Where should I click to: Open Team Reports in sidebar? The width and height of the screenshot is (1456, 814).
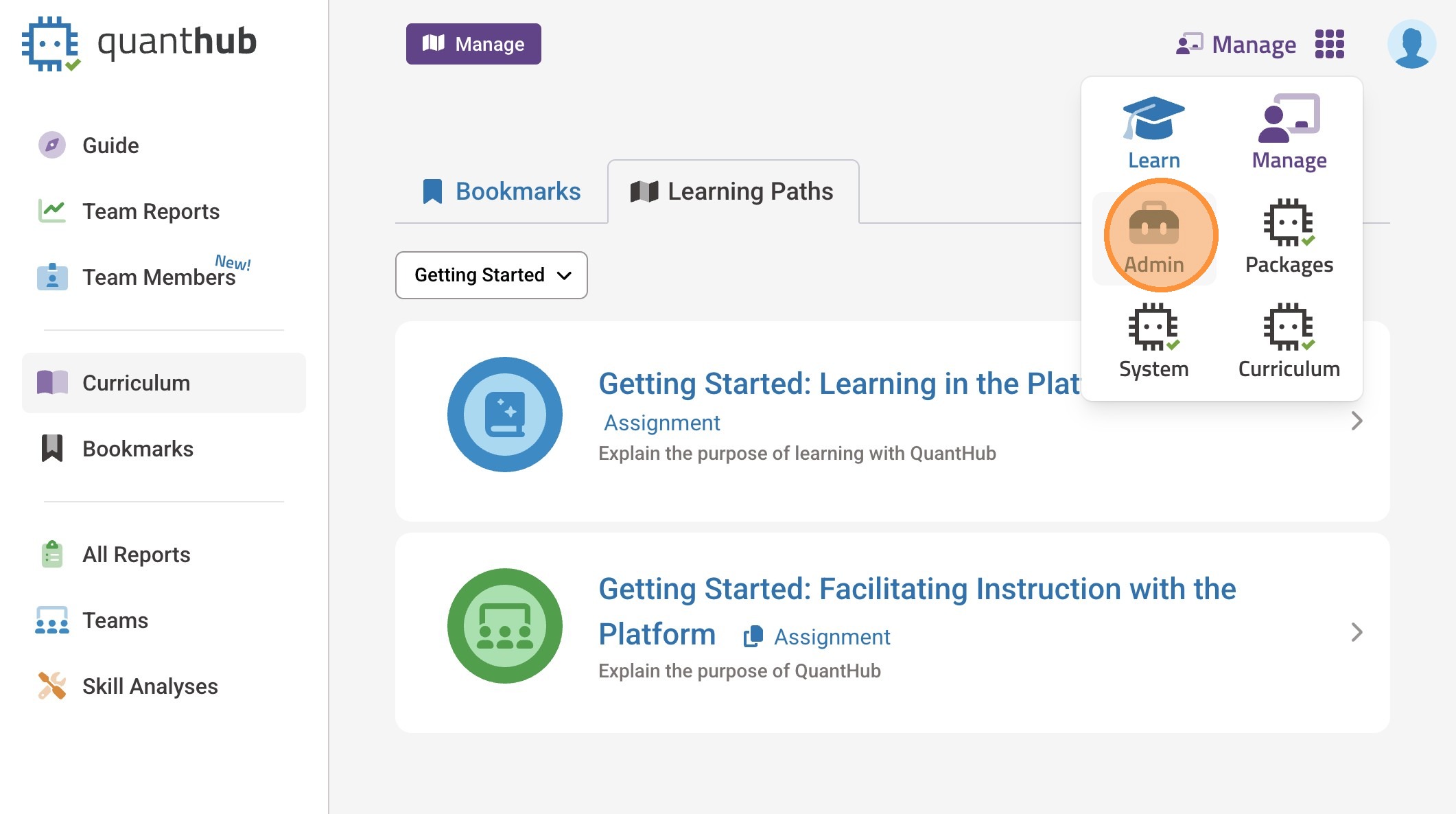point(150,211)
